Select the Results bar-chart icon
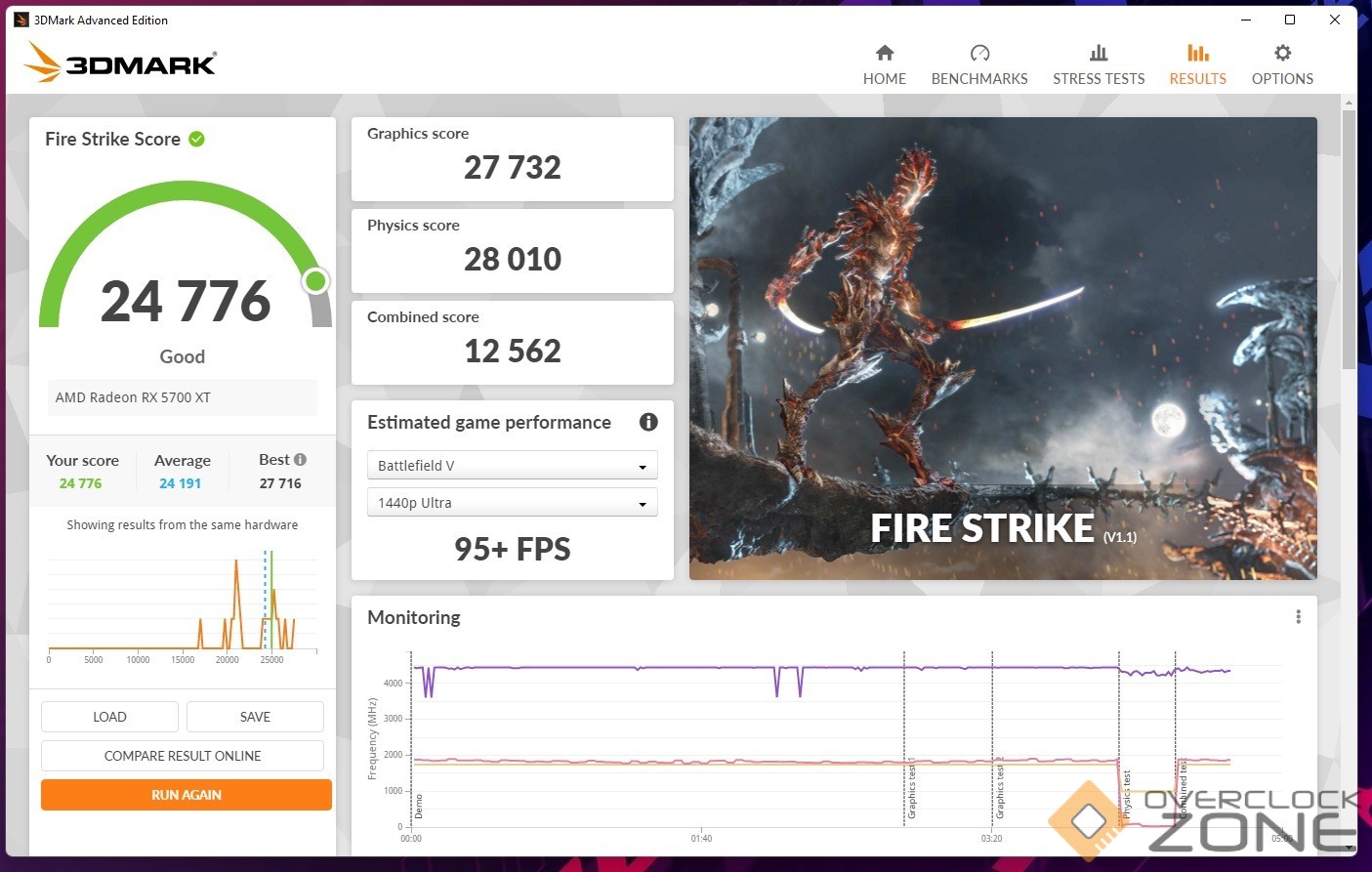Screen dimensions: 1372x872 tap(1197, 54)
